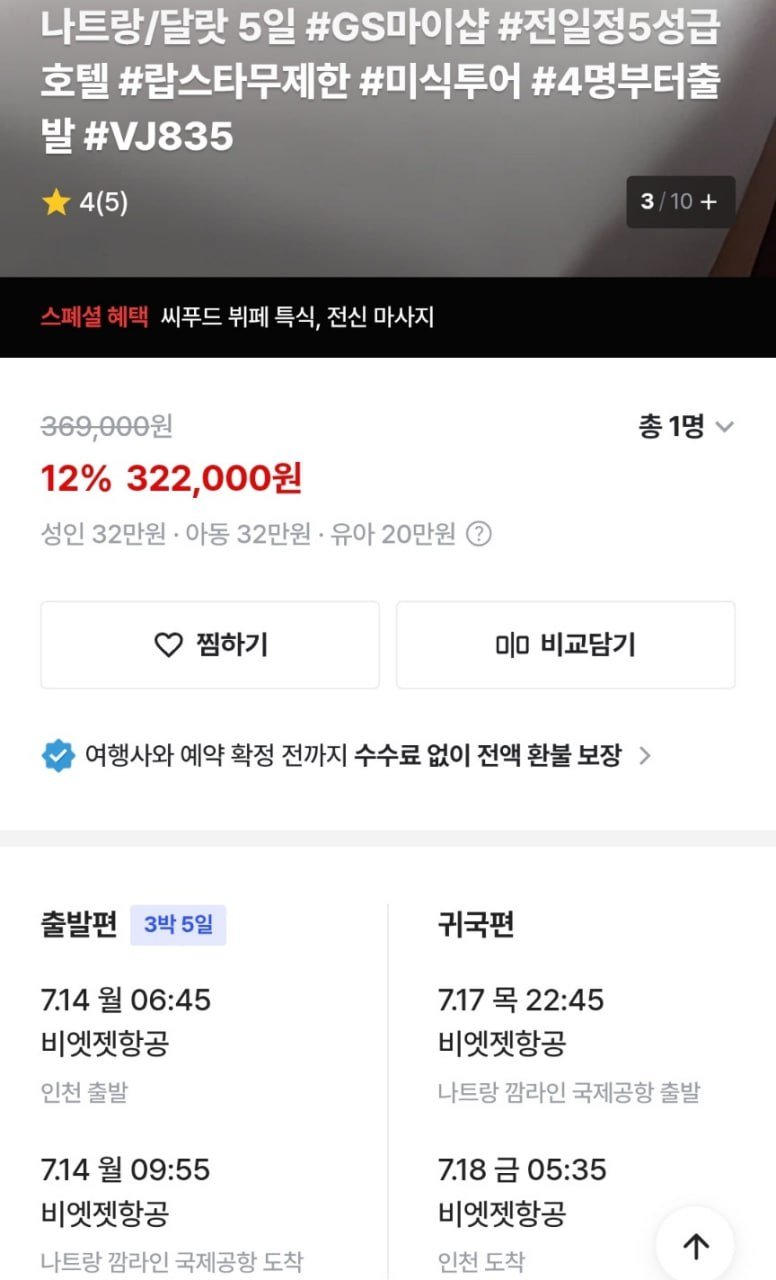Click the plus icon on image counter

[709, 201]
